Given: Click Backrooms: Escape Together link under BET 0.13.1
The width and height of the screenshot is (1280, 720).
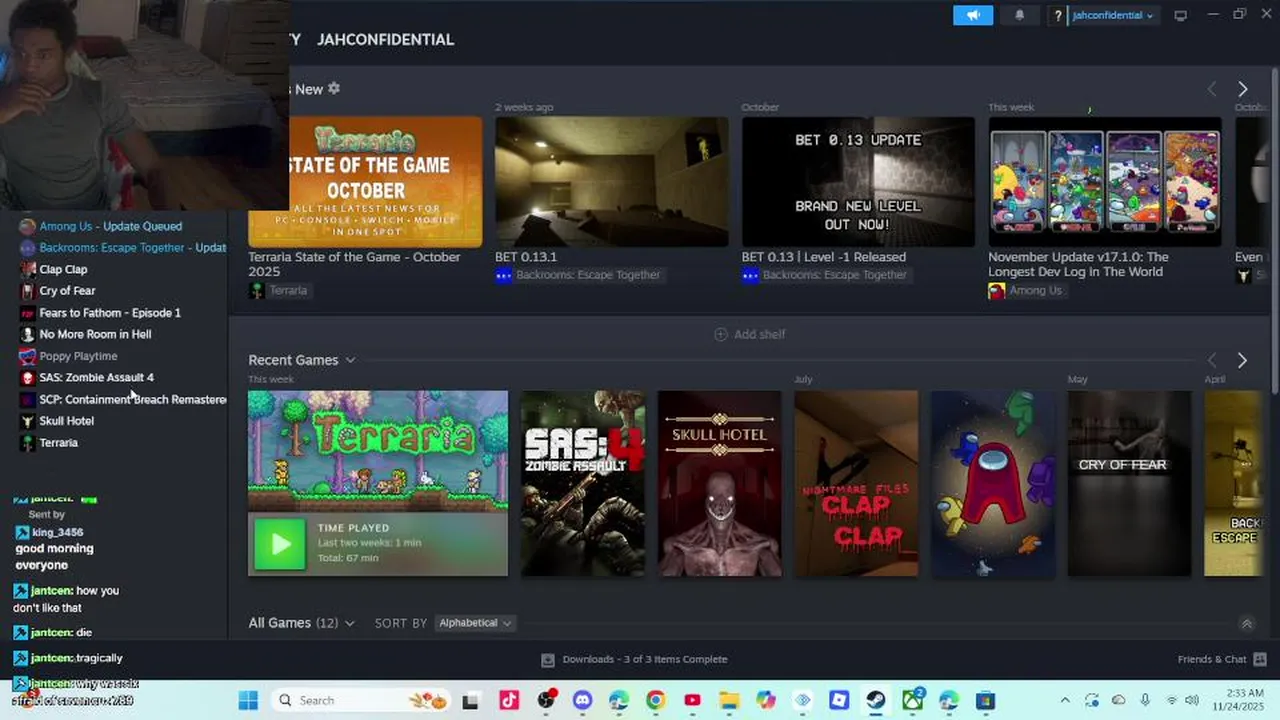Looking at the screenshot, I should point(578,275).
